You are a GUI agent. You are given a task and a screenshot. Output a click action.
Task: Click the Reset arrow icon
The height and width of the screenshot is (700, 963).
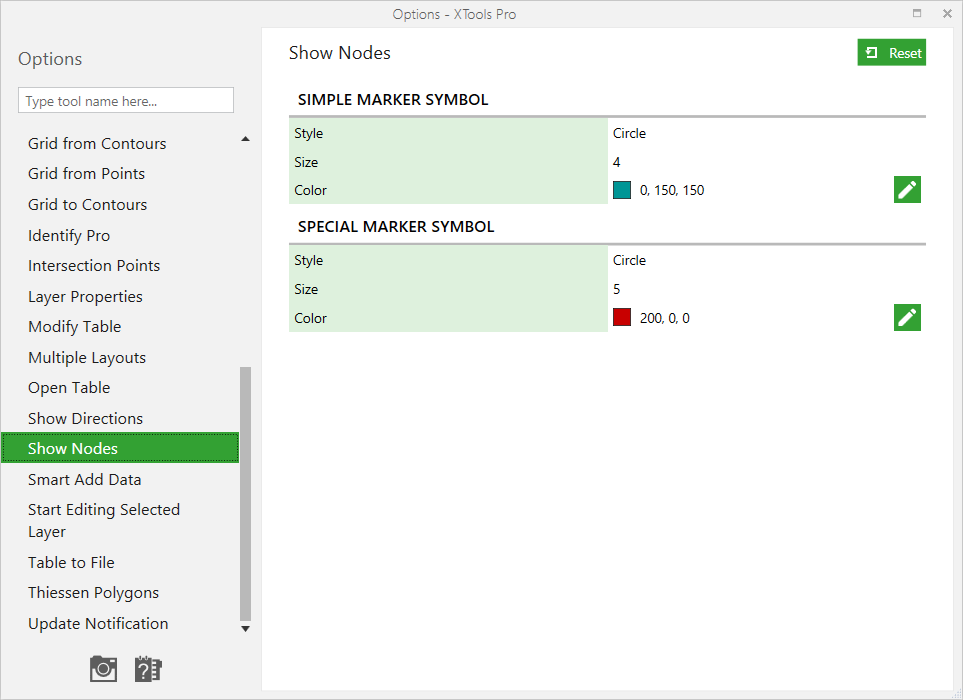(873, 52)
